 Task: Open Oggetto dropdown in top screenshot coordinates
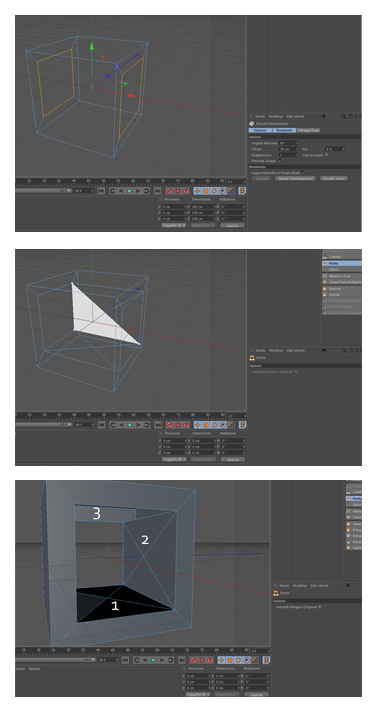click(174, 225)
